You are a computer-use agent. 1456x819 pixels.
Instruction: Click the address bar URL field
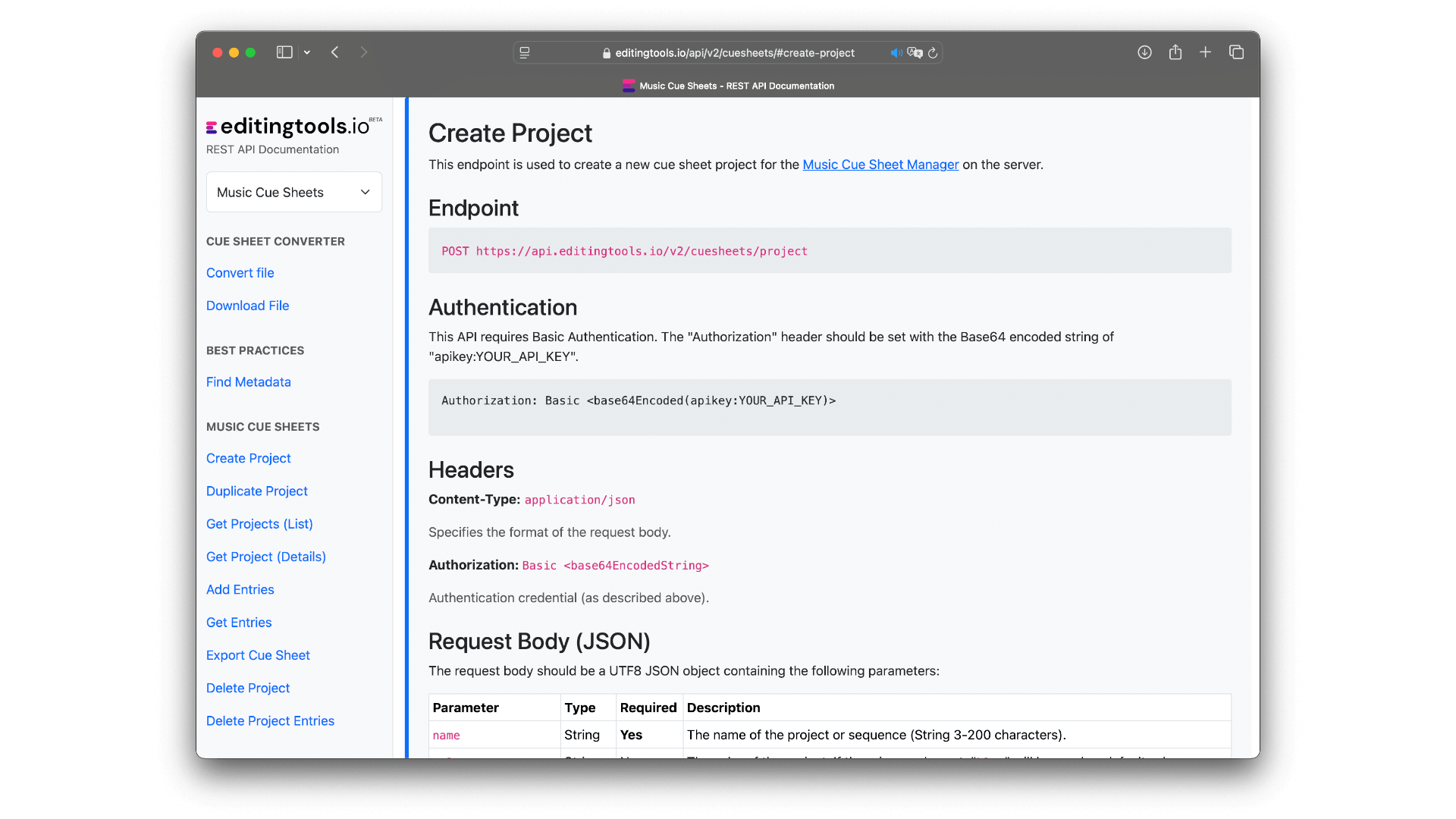point(734,53)
